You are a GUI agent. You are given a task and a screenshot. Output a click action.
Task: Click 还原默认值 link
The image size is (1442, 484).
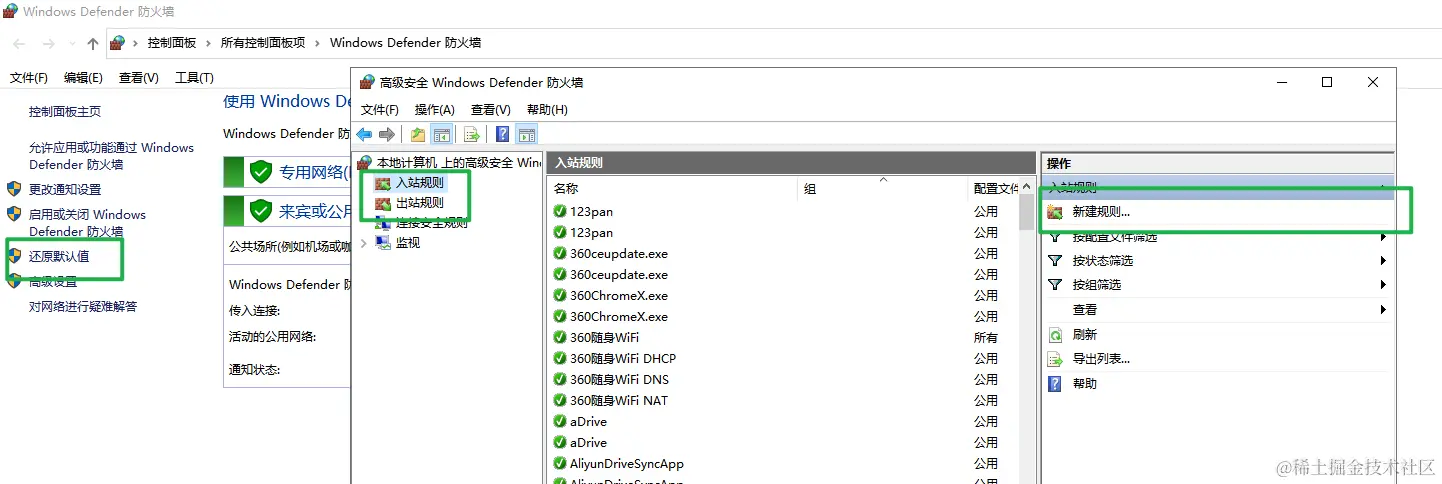pos(59,256)
